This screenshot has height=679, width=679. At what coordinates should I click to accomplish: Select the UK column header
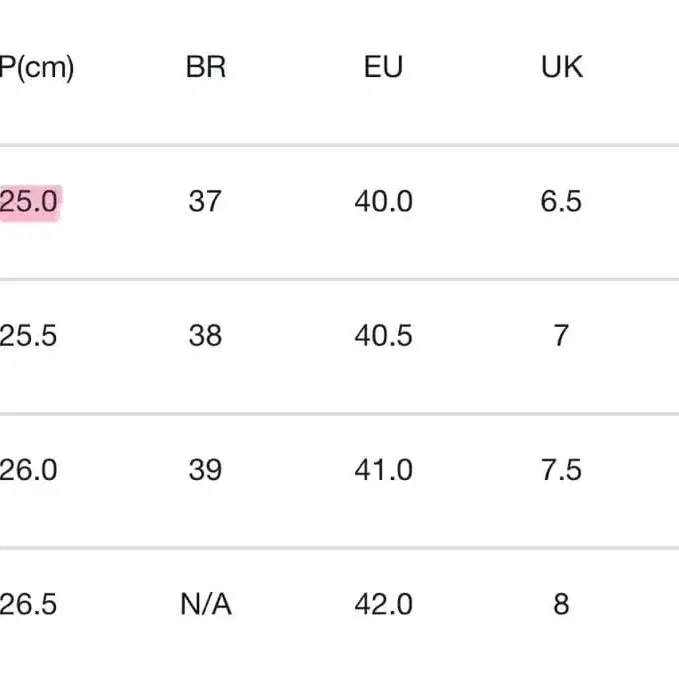click(561, 67)
